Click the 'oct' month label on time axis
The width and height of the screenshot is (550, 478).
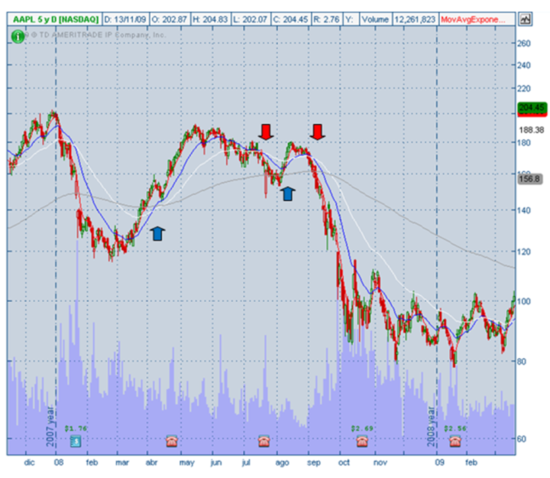click(344, 463)
